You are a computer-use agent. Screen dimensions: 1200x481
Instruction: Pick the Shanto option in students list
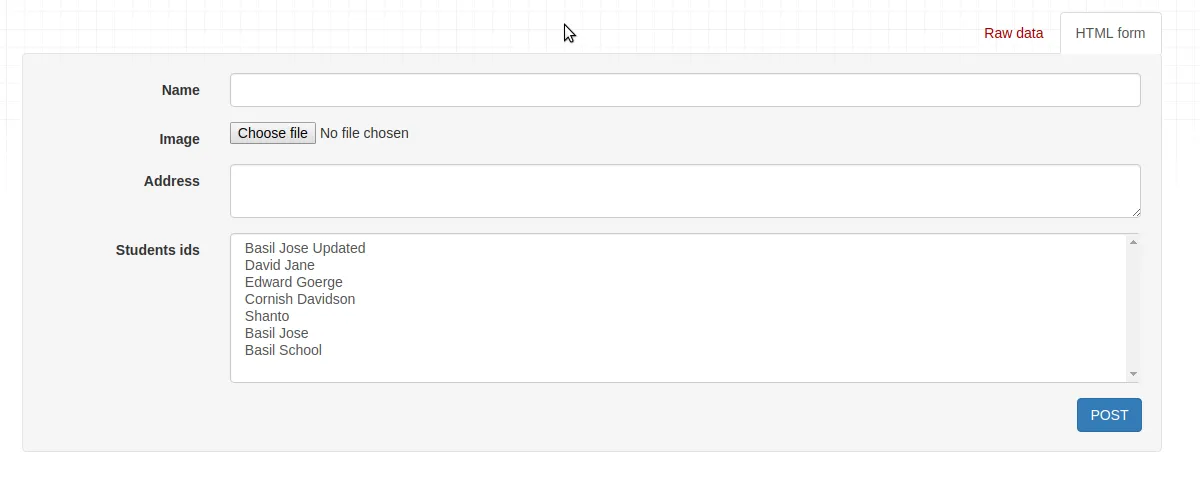click(x=267, y=316)
